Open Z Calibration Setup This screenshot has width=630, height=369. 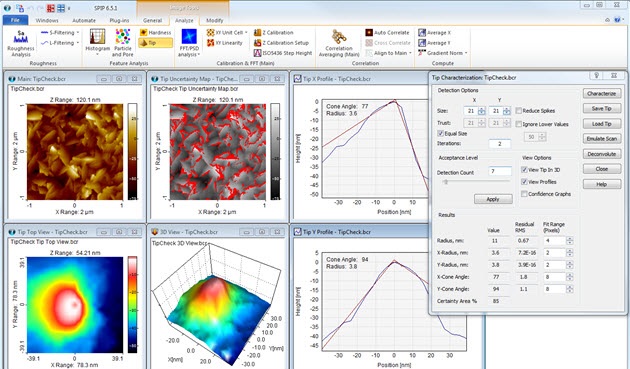[281, 43]
